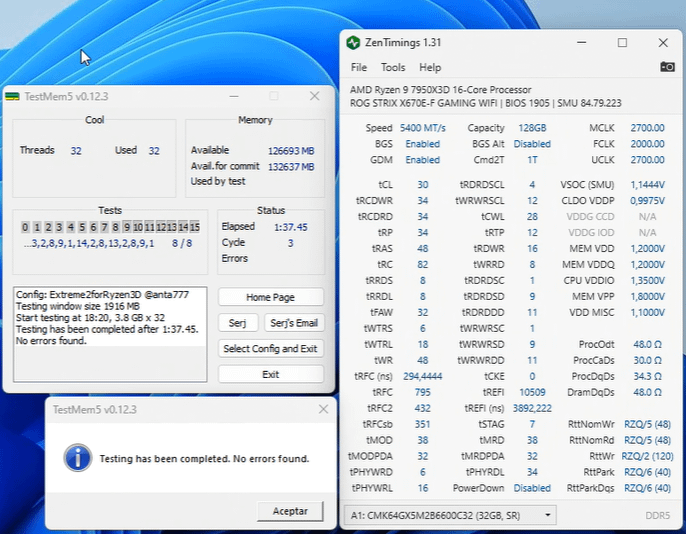Click the Home Page button in TestMem5
The height and width of the screenshot is (534, 686).
271,297
